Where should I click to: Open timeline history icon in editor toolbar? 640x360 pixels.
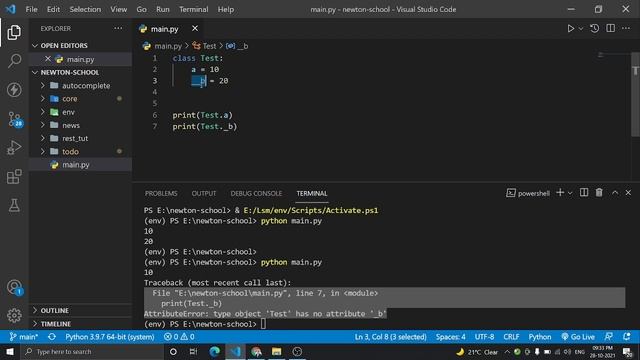tap(595, 28)
